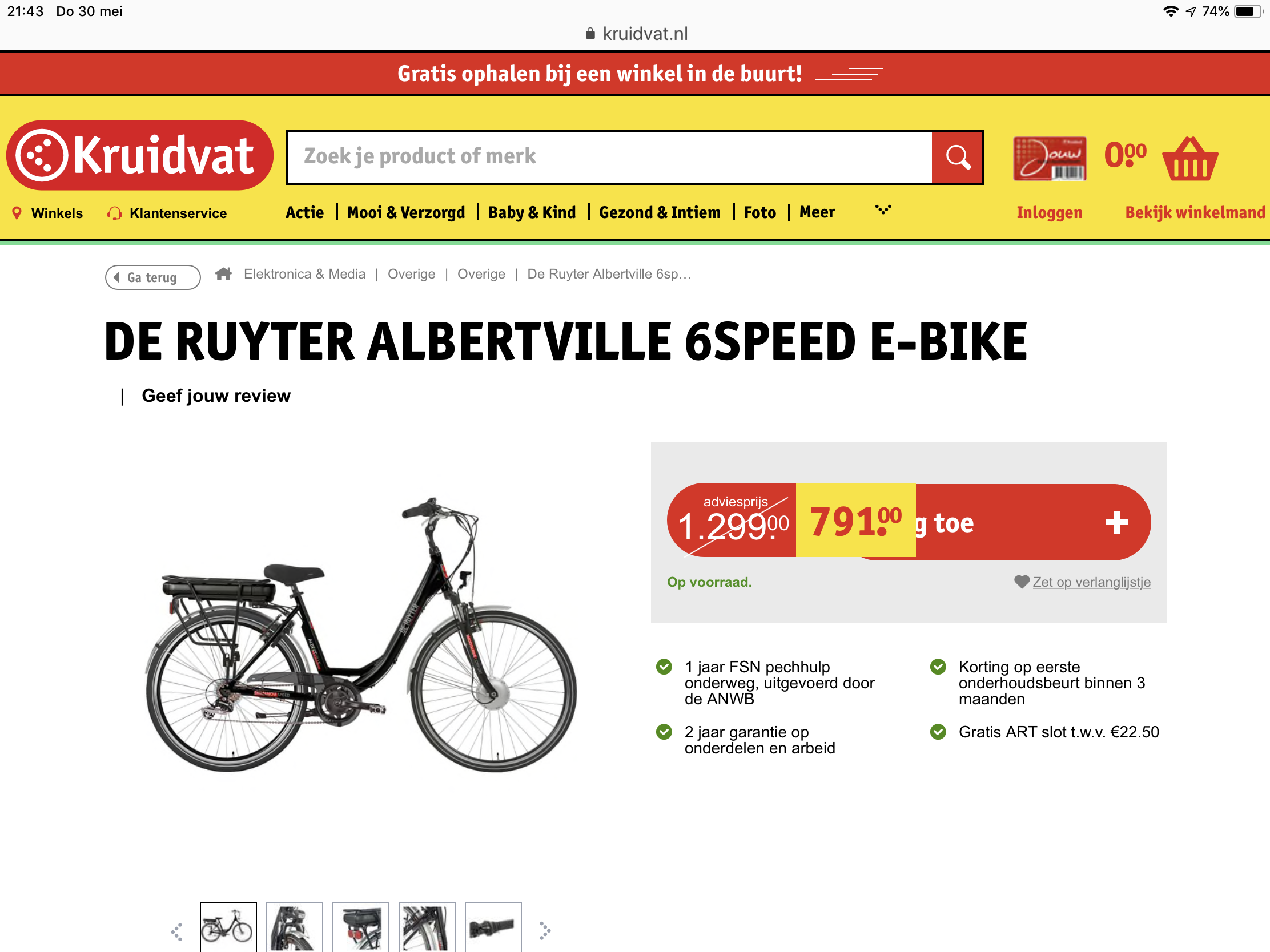Click the Ga terug button
Viewport: 1270px width, 952px height.
coord(152,277)
